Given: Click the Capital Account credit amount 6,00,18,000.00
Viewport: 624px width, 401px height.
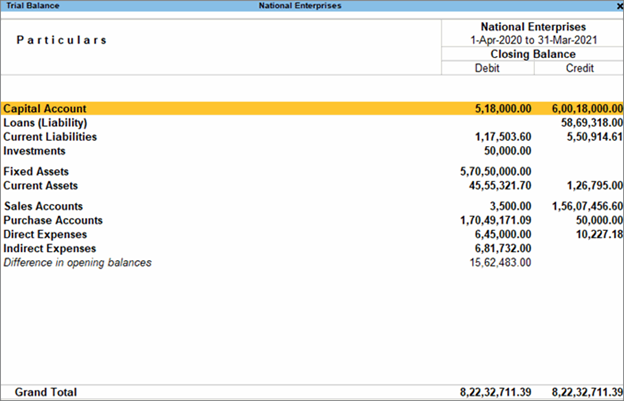Looking at the screenshot, I should (586, 108).
